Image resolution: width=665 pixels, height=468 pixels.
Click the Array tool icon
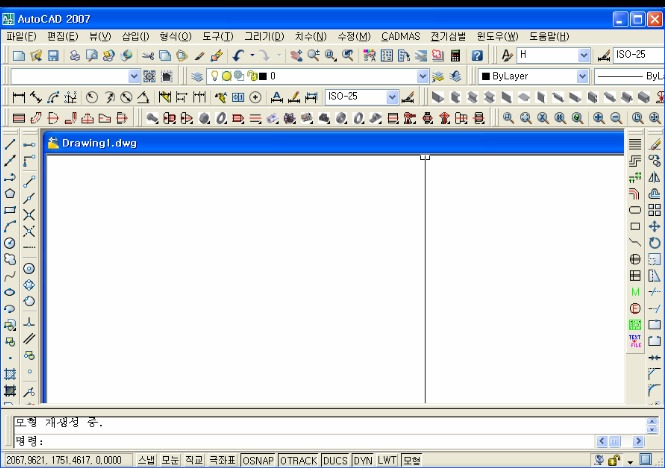coord(654,210)
